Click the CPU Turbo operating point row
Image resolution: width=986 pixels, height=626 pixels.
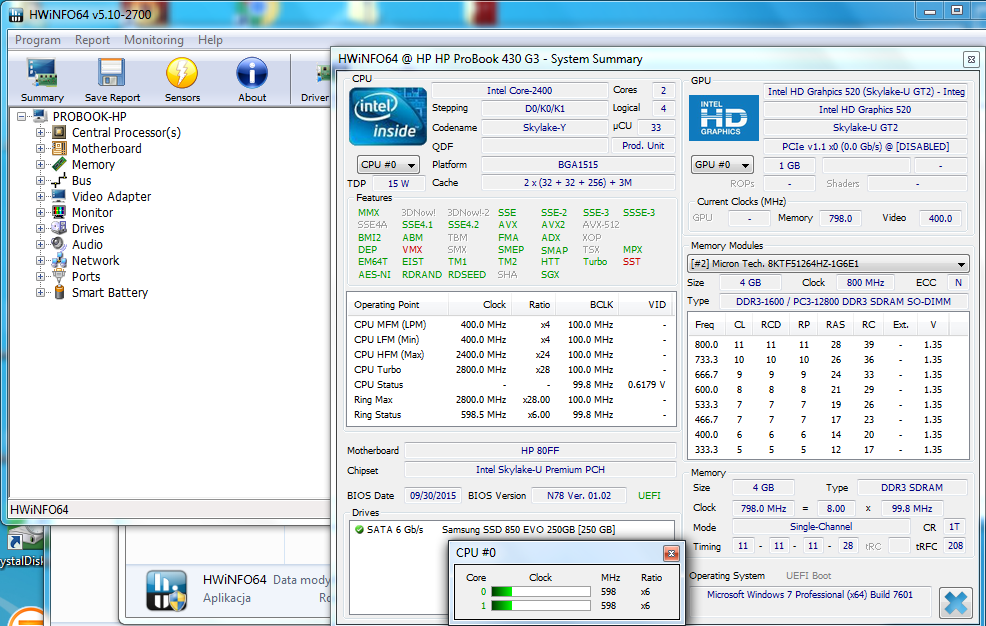click(511, 370)
